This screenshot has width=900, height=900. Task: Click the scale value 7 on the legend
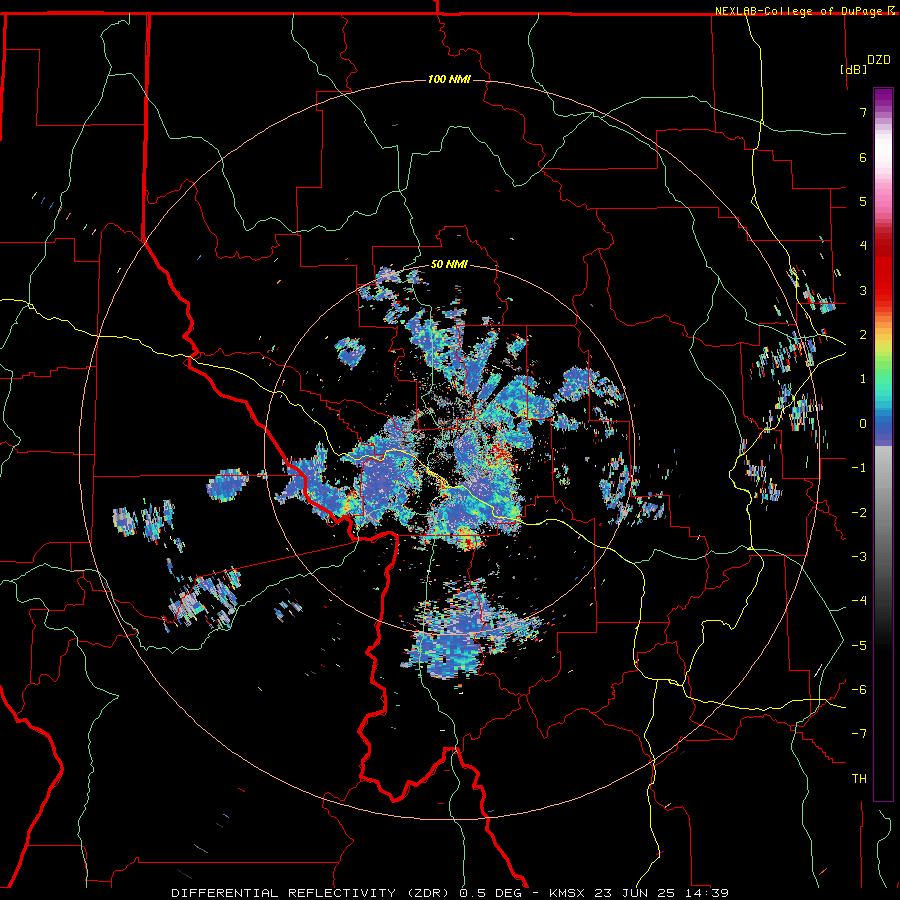tap(863, 112)
